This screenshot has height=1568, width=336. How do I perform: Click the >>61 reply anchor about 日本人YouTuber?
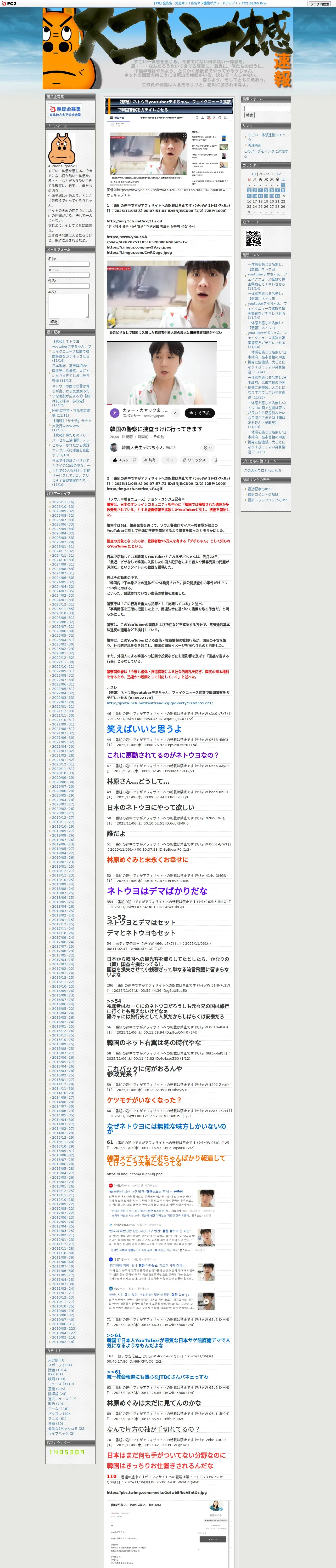(114, 1335)
